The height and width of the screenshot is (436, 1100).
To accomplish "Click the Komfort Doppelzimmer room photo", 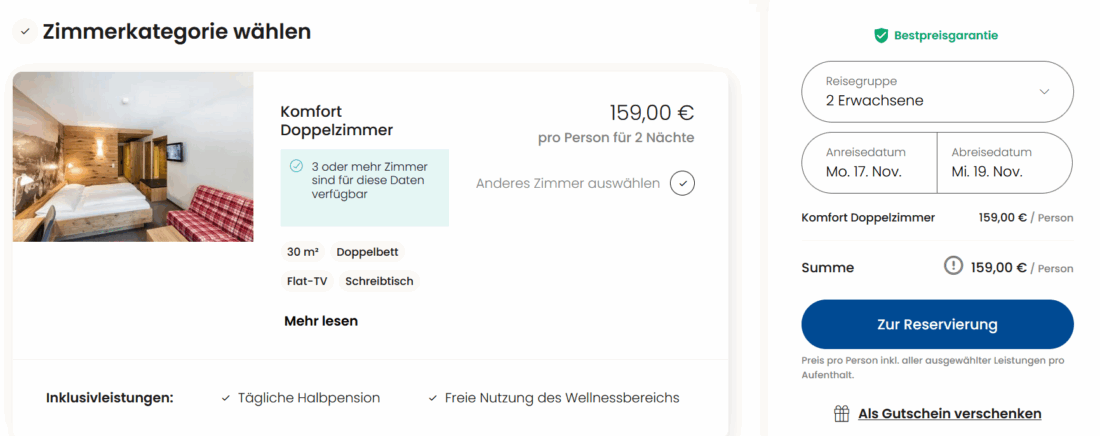I will click(133, 157).
